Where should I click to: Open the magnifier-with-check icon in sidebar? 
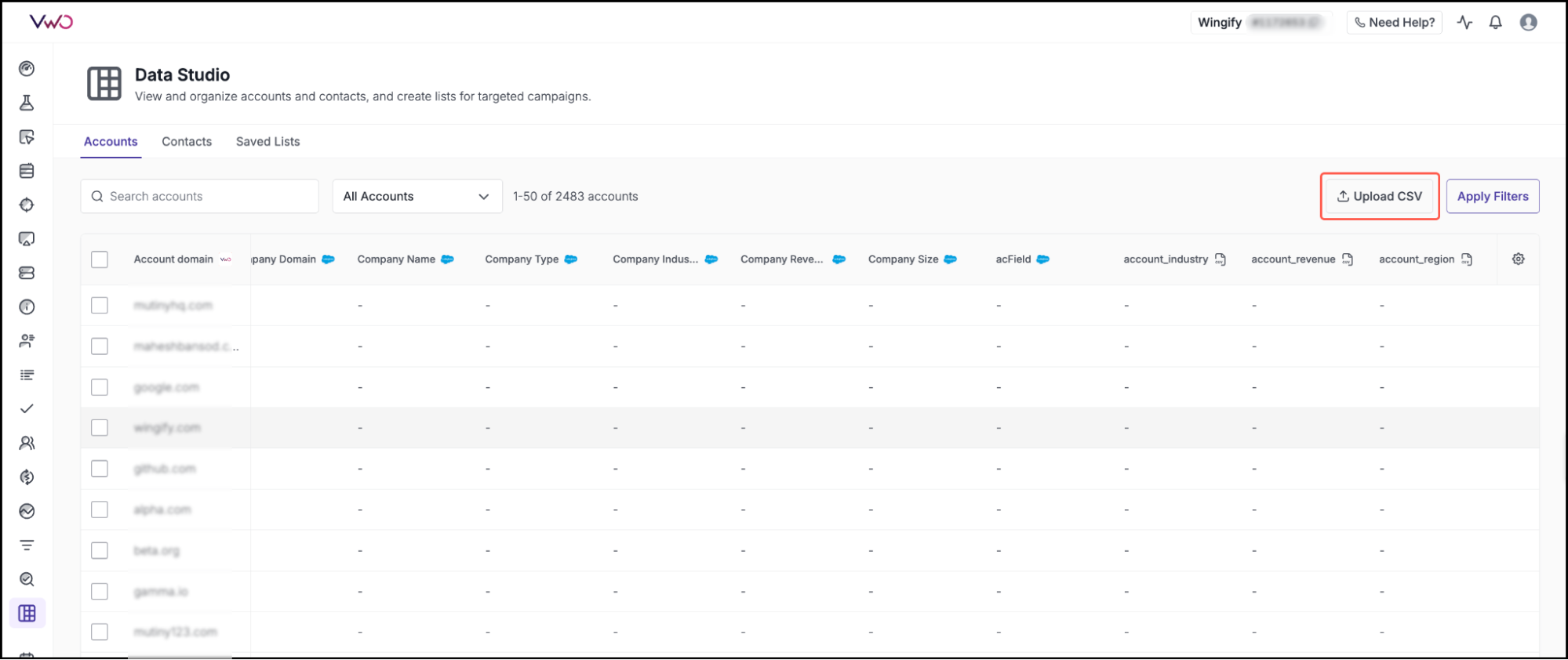coord(27,579)
